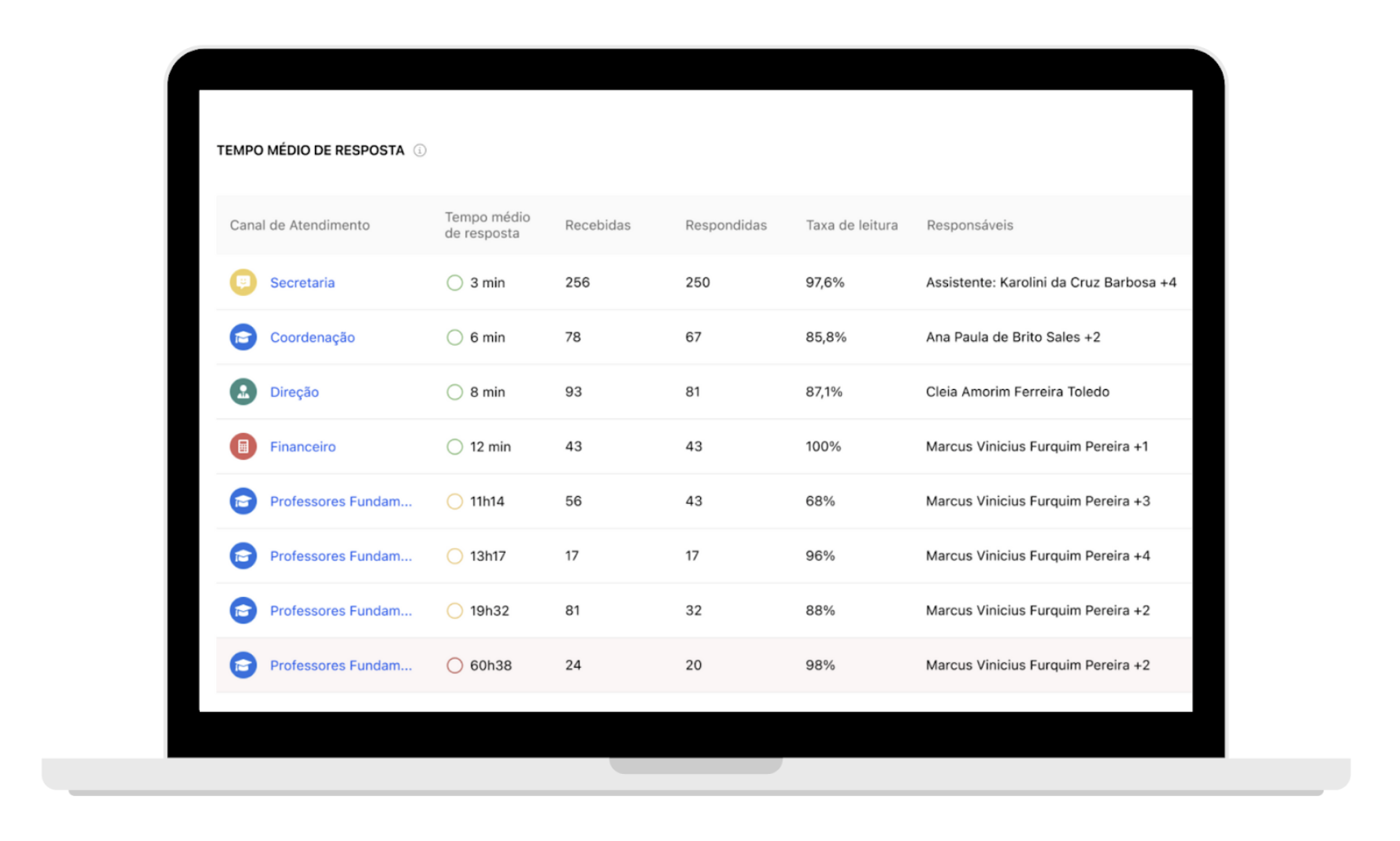The width and height of the screenshot is (1400, 841).
Task: Sort by the Taxa de leitura column header
Action: click(852, 225)
